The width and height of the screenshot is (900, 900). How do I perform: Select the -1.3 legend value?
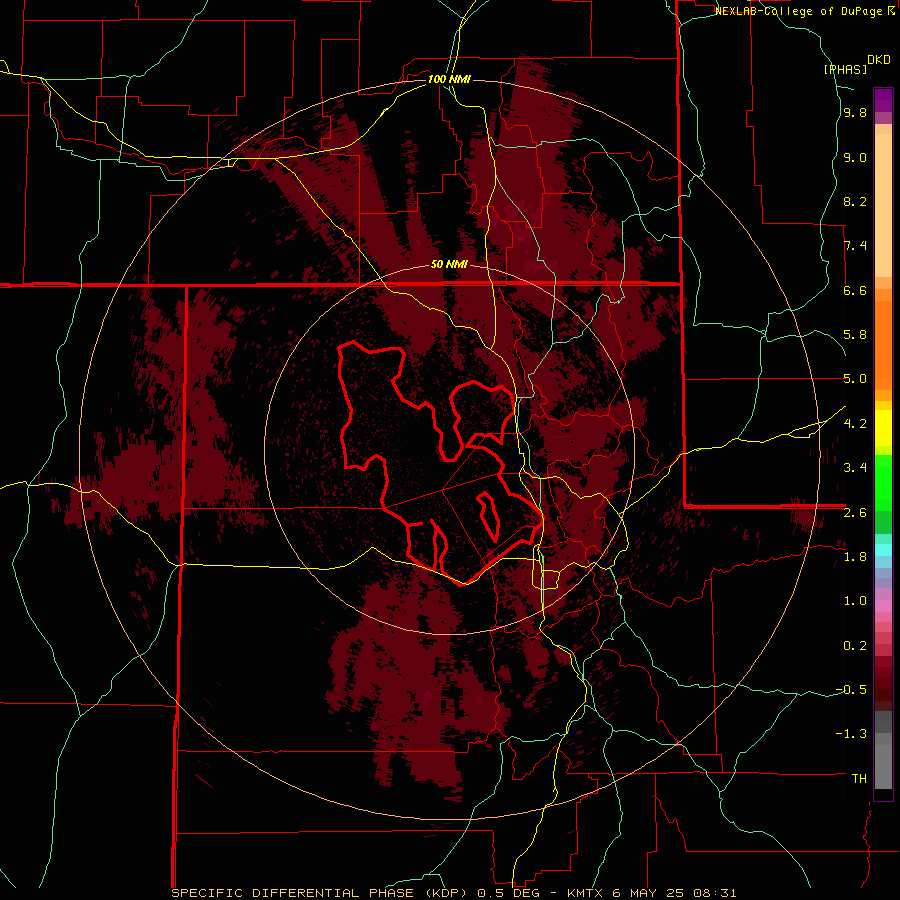click(852, 734)
